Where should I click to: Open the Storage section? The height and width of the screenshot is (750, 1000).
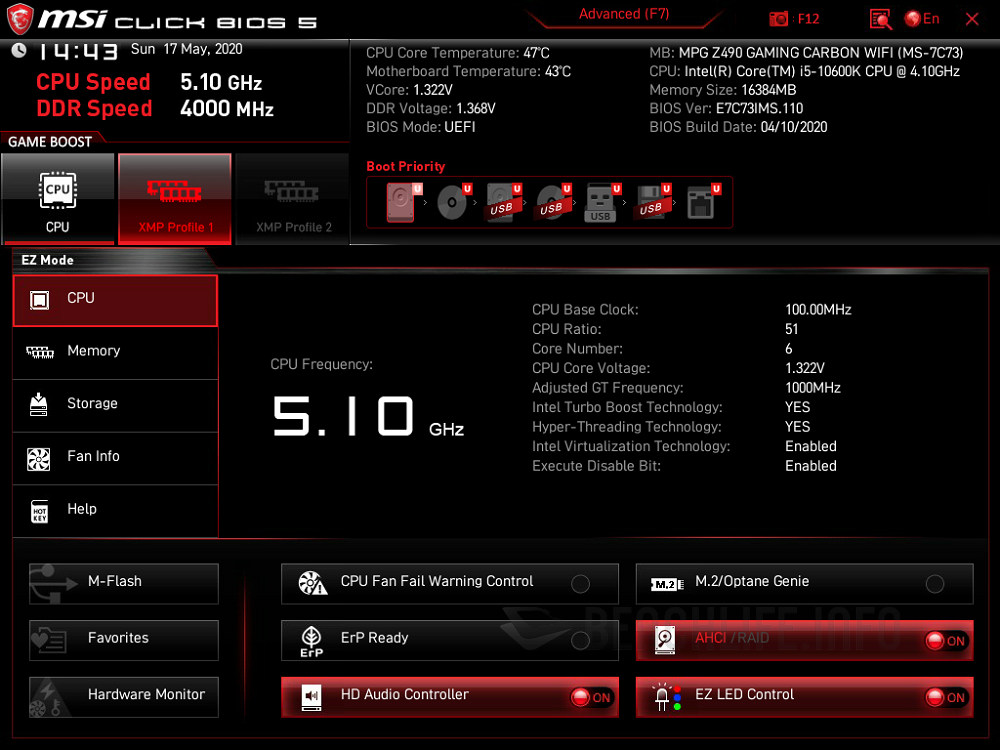[114, 404]
